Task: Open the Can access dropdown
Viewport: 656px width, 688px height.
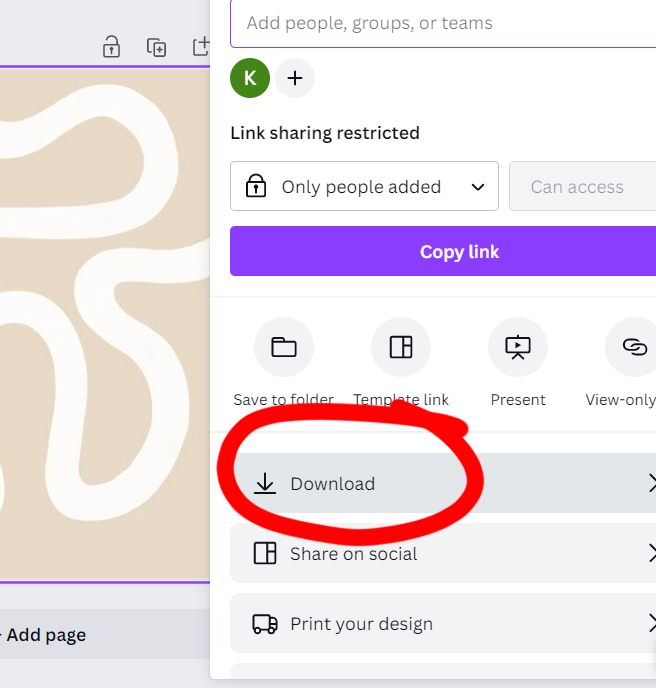Action: [x=581, y=187]
